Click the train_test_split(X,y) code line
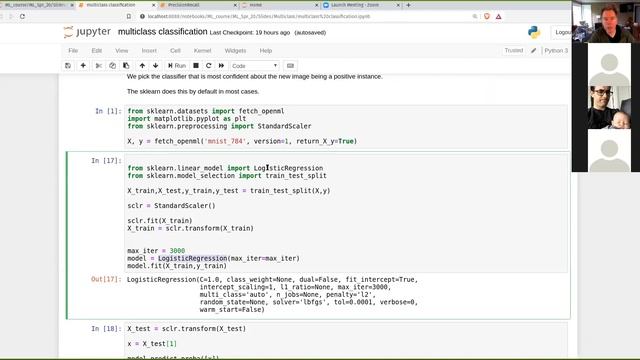The image size is (640, 360). coord(229,191)
